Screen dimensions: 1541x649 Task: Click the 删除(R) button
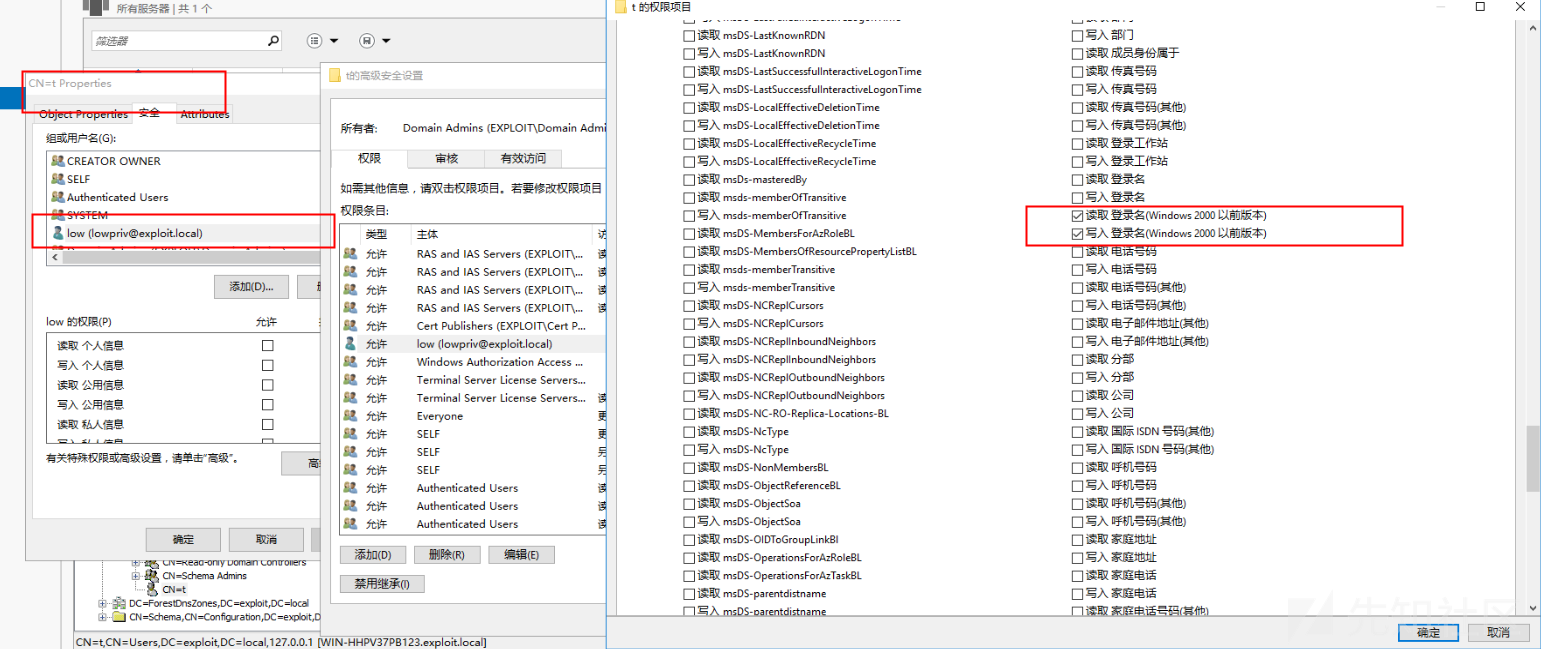point(447,555)
